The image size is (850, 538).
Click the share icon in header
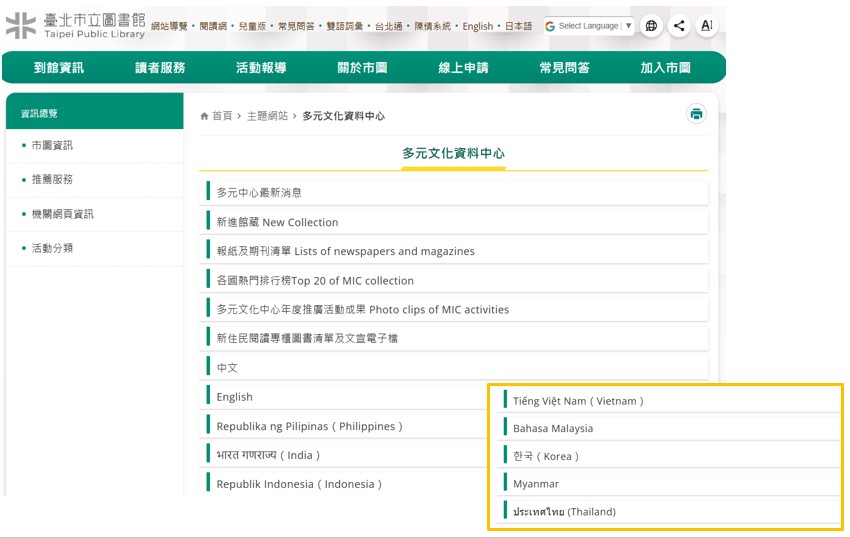[x=679, y=26]
